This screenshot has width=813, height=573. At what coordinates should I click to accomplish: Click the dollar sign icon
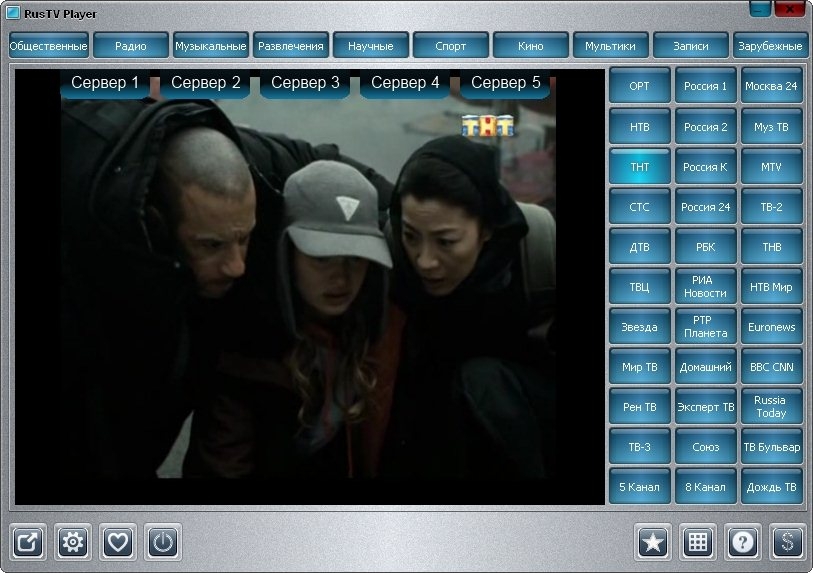coord(788,542)
